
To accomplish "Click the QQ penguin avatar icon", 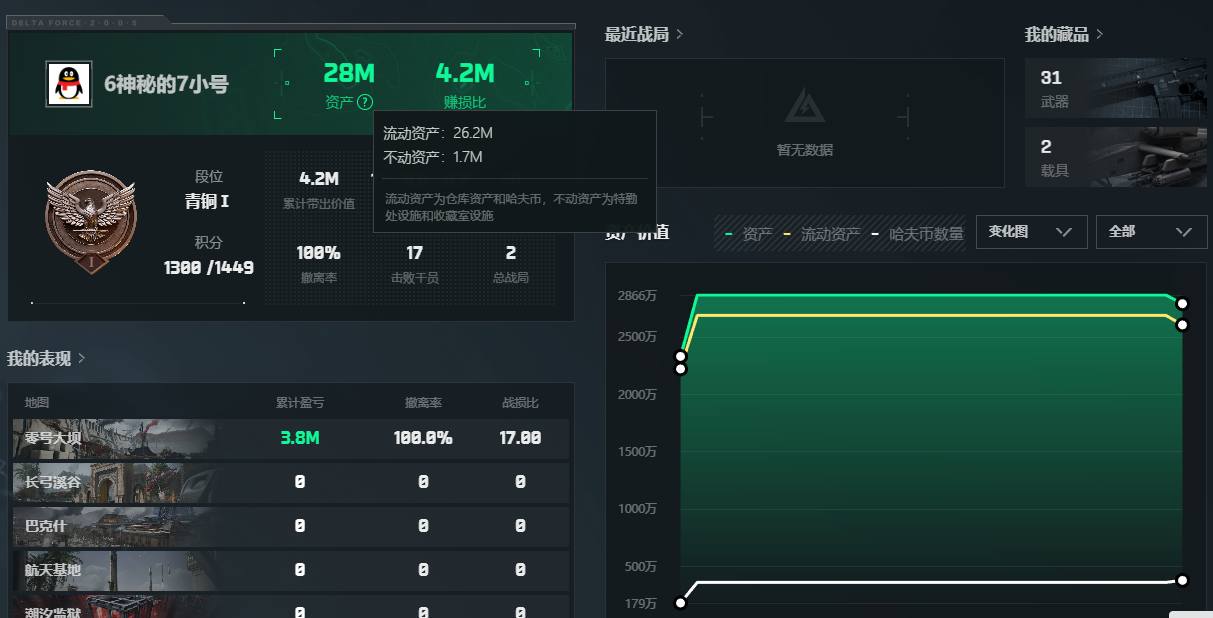I will [69, 84].
